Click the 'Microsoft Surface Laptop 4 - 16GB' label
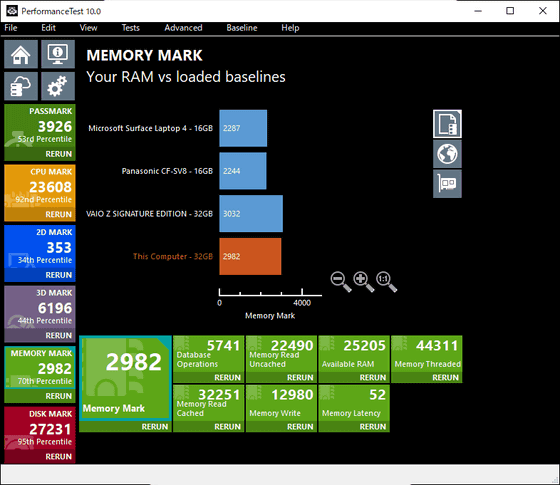The height and width of the screenshot is (485, 560). (x=150, y=128)
